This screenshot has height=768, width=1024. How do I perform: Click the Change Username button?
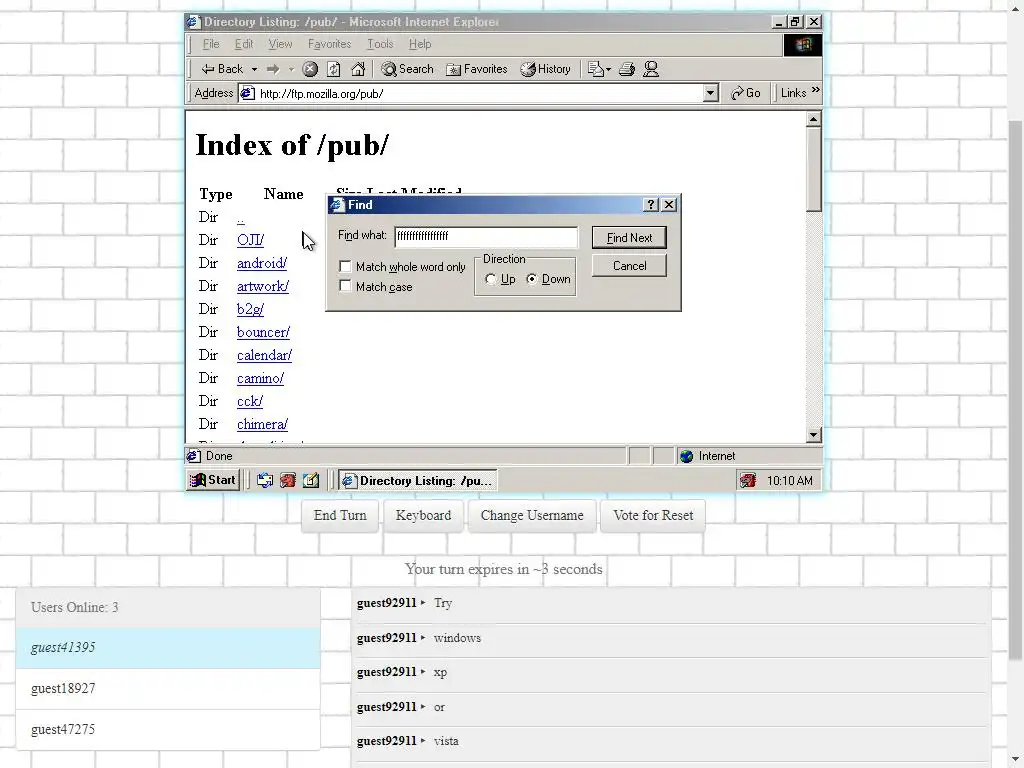tap(532, 515)
